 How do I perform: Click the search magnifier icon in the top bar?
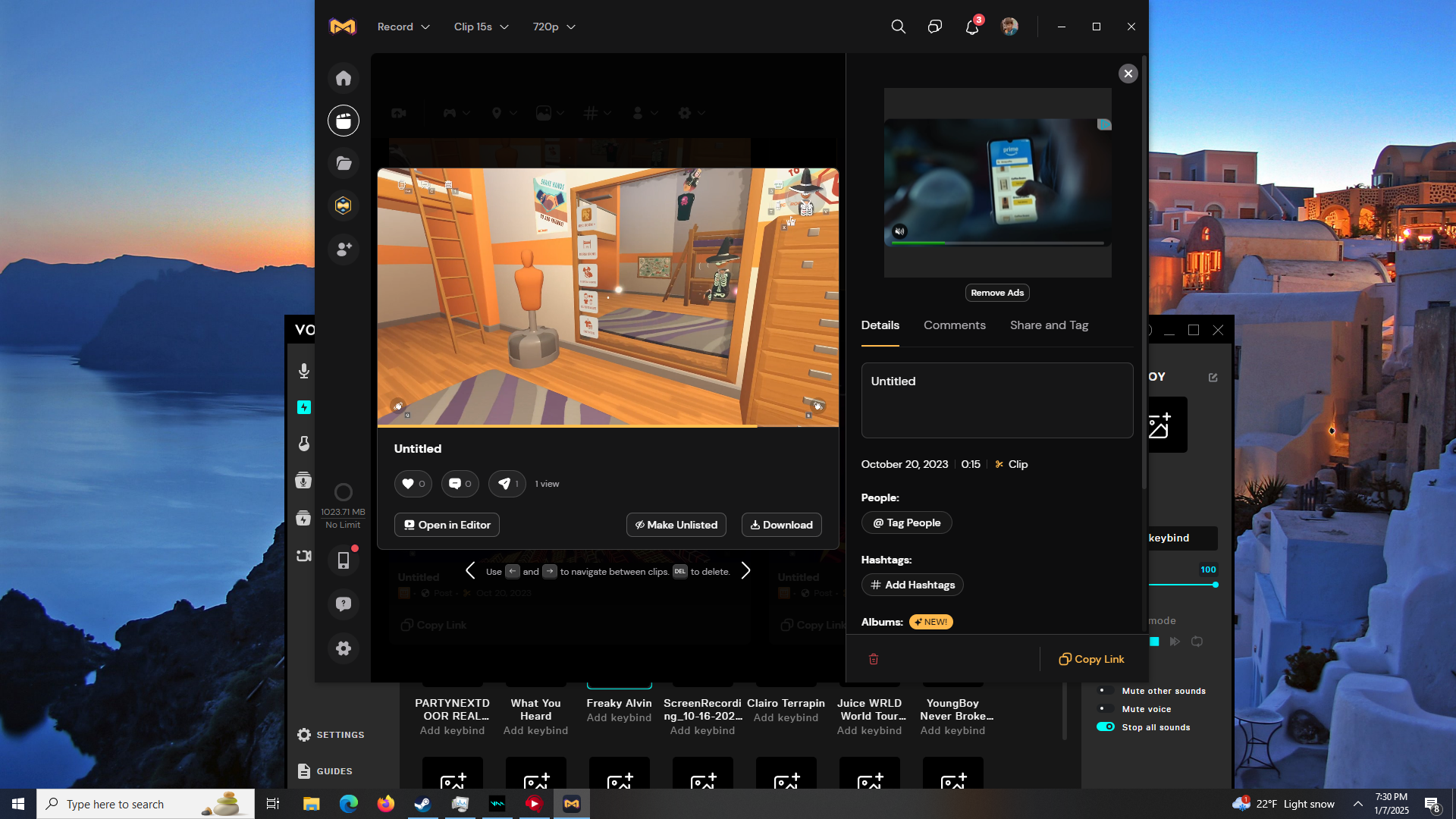[x=898, y=27]
